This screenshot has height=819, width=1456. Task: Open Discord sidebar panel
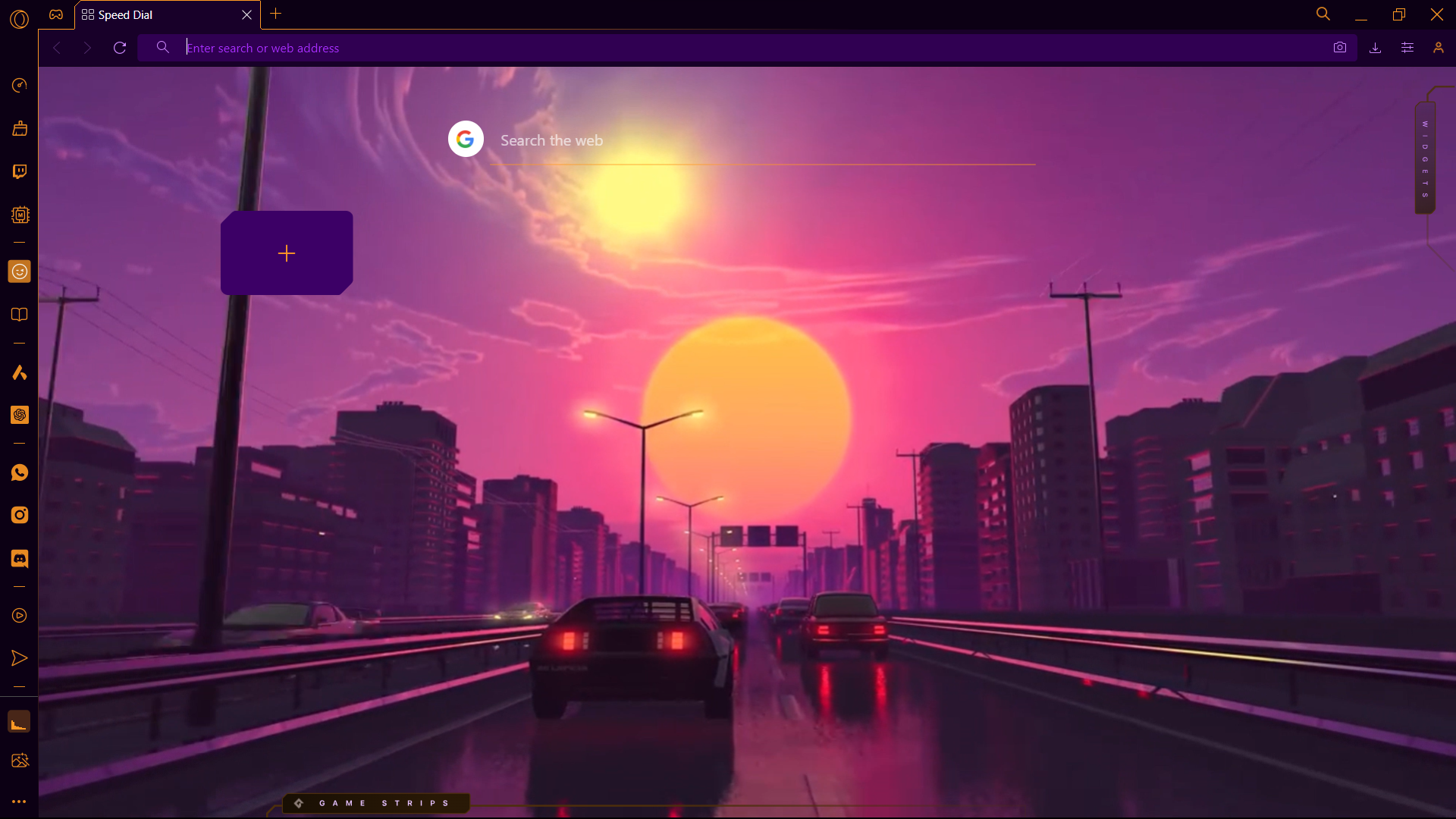[20, 559]
